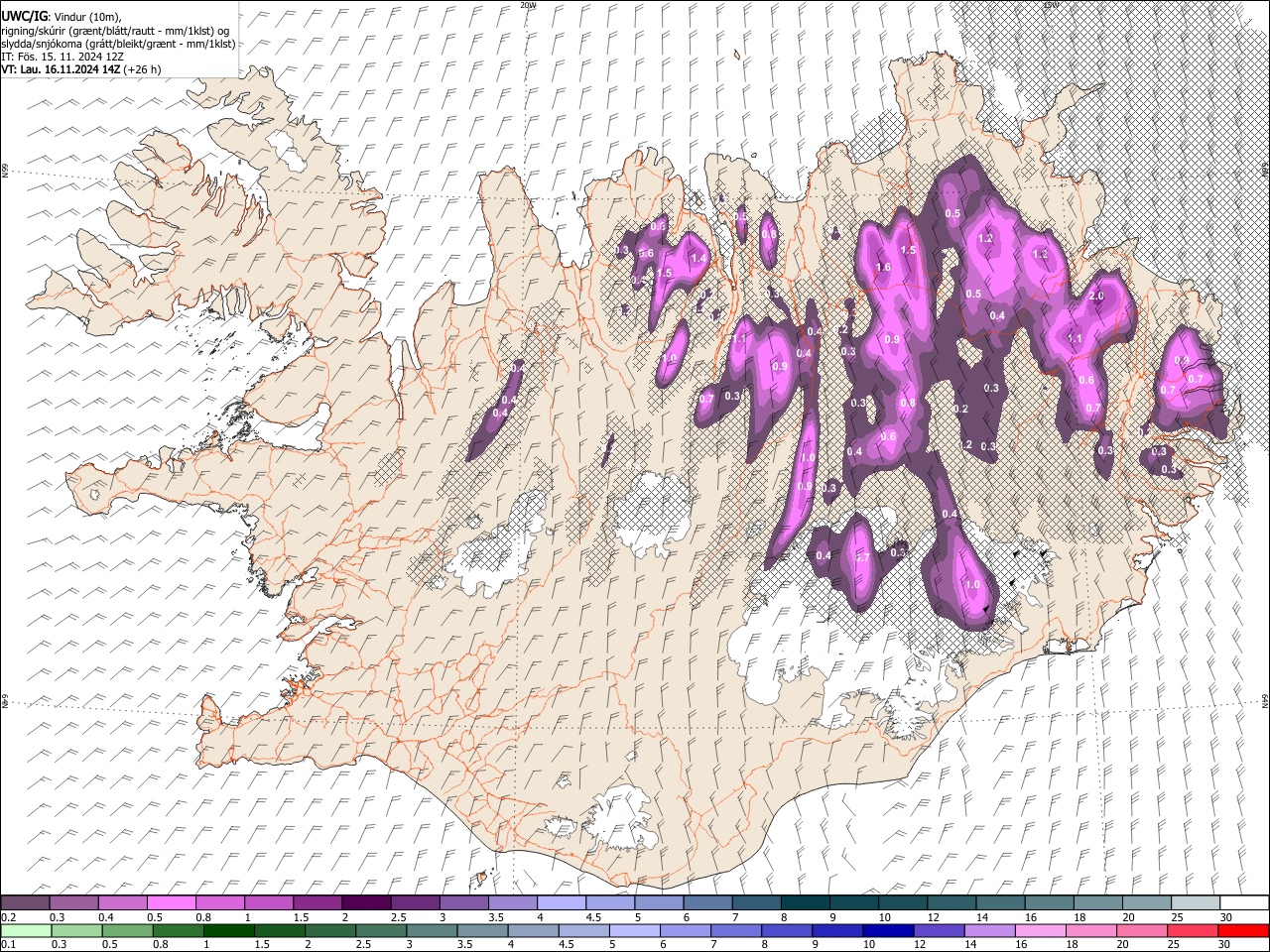
Task: Click the rain legend swatch labeled 0.1
Action: tap(25, 930)
